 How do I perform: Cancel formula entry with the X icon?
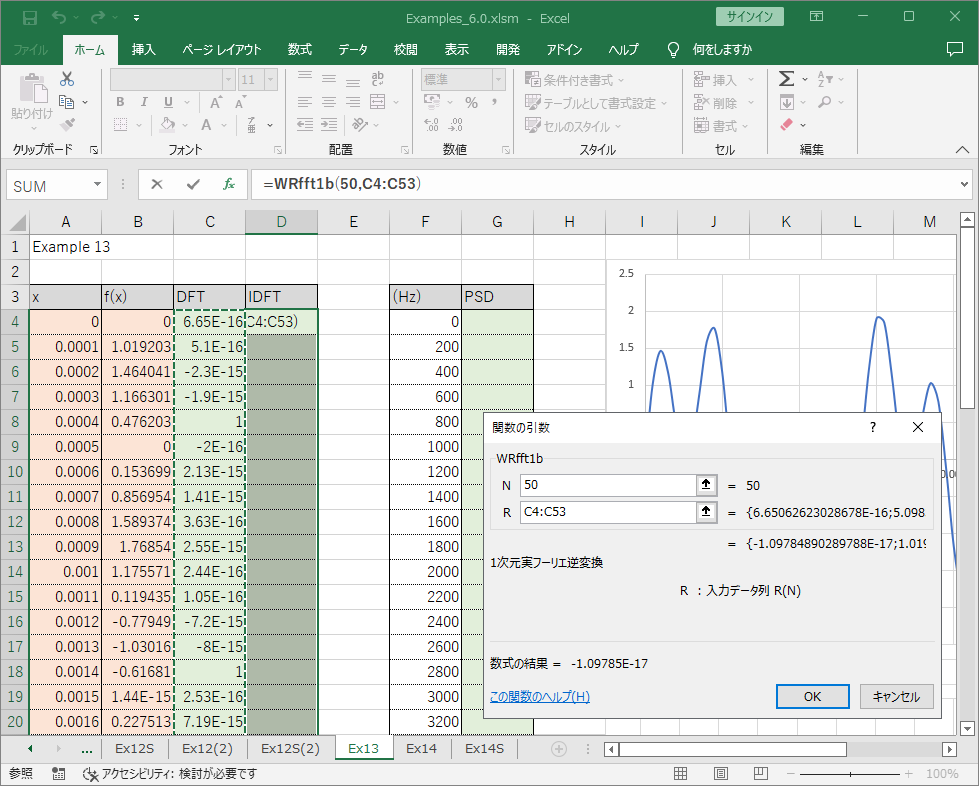click(157, 184)
